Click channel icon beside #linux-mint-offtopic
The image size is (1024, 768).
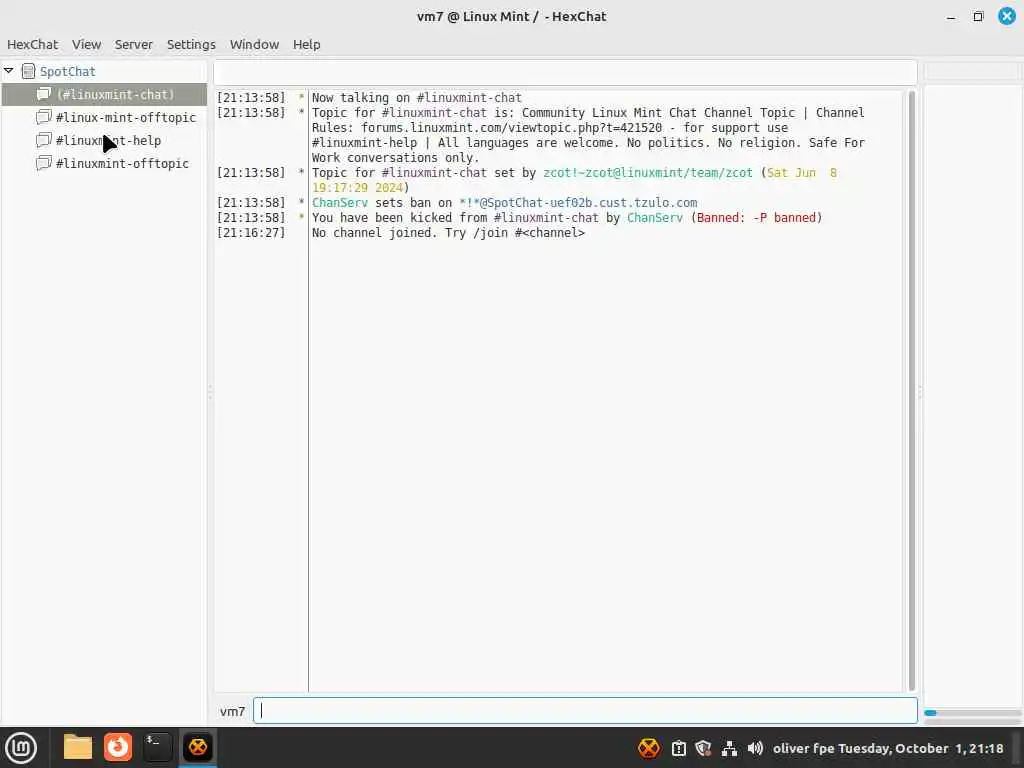coord(44,117)
